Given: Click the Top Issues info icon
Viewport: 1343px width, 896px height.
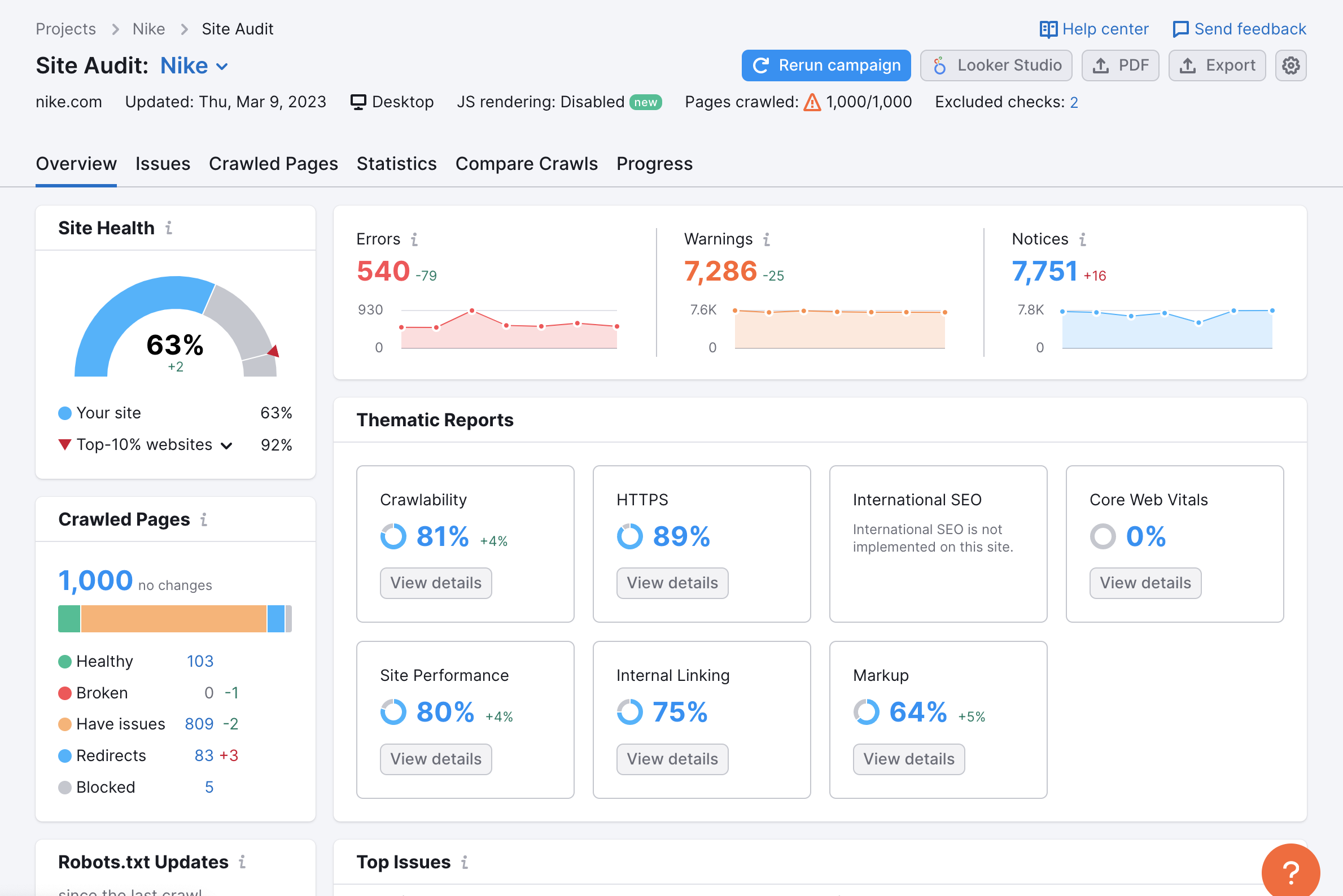Looking at the screenshot, I should 465,862.
